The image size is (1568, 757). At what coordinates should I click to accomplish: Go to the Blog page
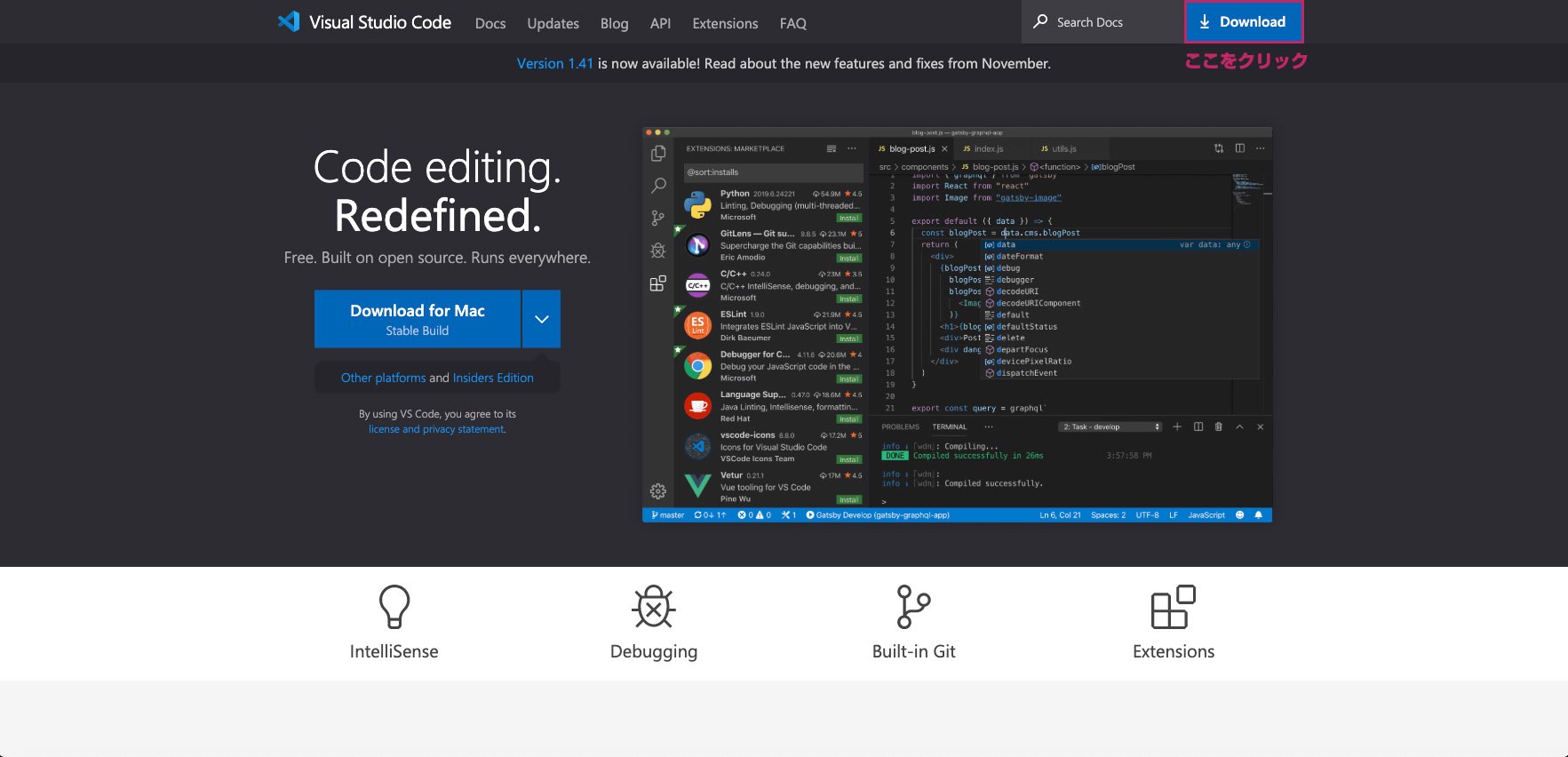614,23
